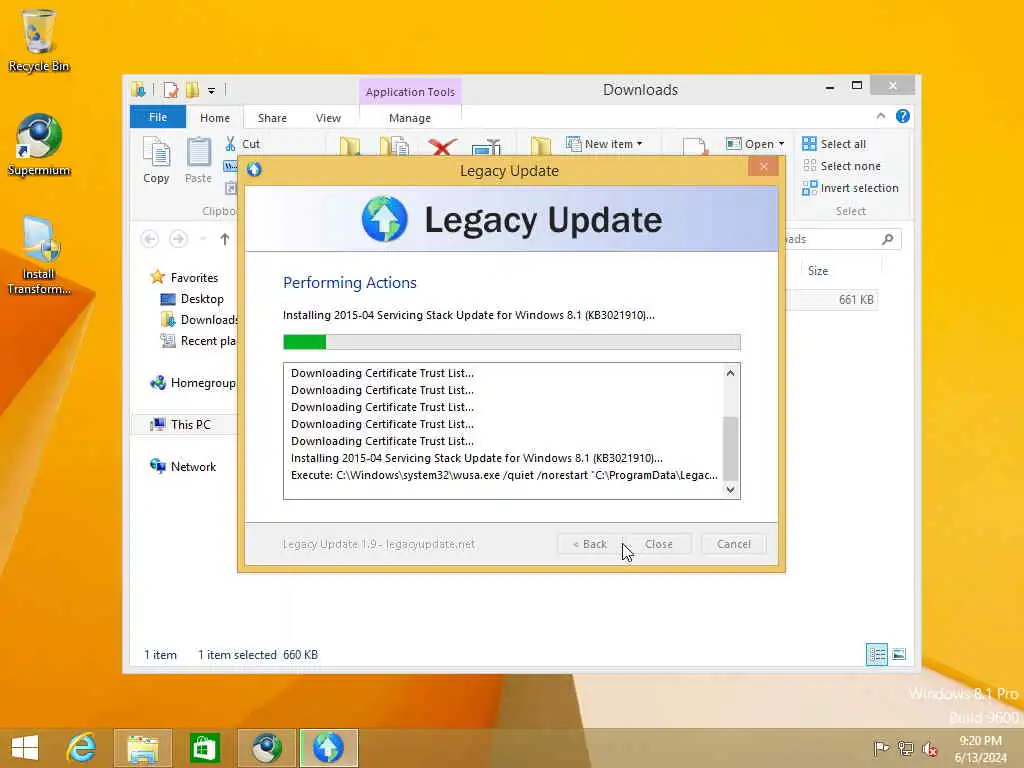Click the Select all ribbon button
This screenshot has height=768, width=1024.
click(835, 144)
